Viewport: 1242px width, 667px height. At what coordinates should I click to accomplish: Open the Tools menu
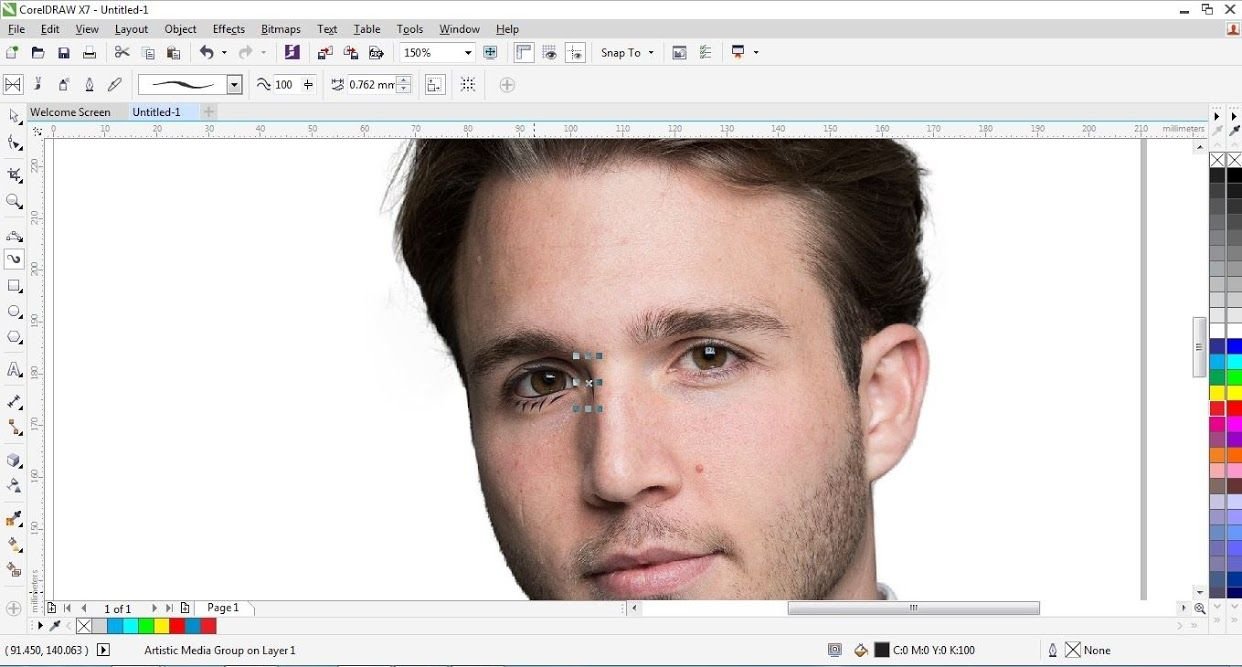point(410,29)
